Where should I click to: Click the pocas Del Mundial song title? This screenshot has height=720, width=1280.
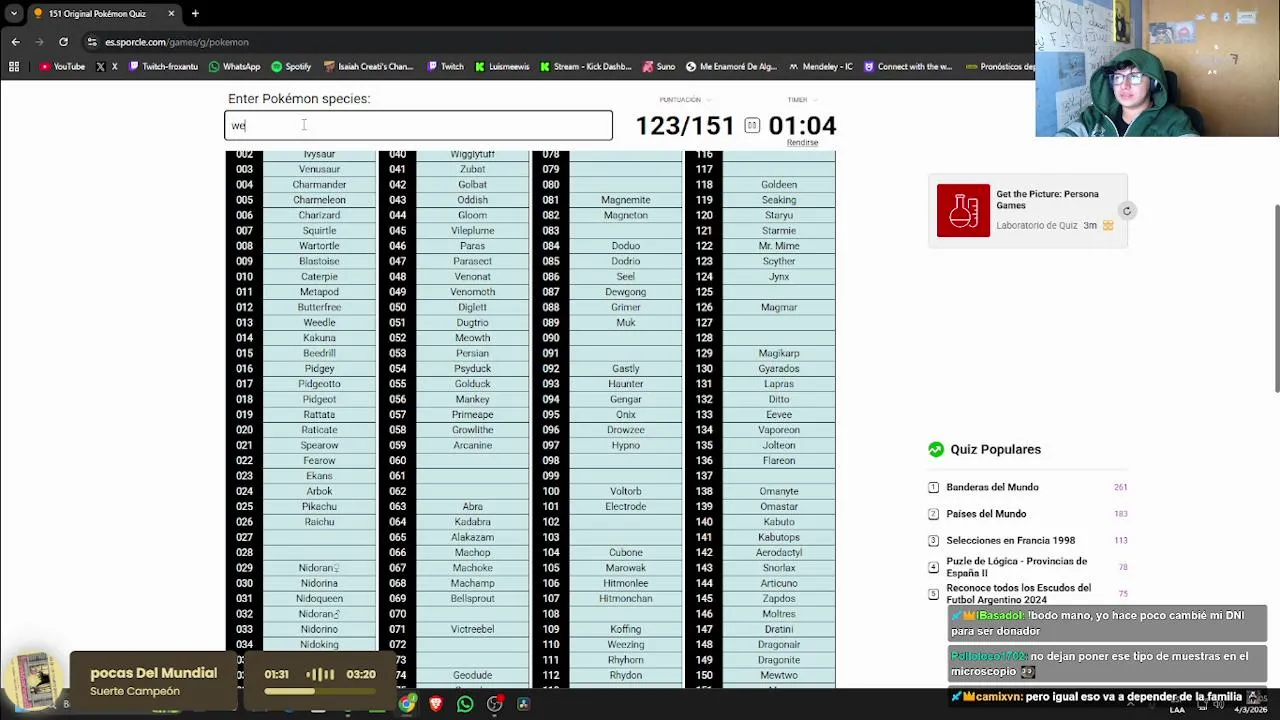[x=153, y=673]
